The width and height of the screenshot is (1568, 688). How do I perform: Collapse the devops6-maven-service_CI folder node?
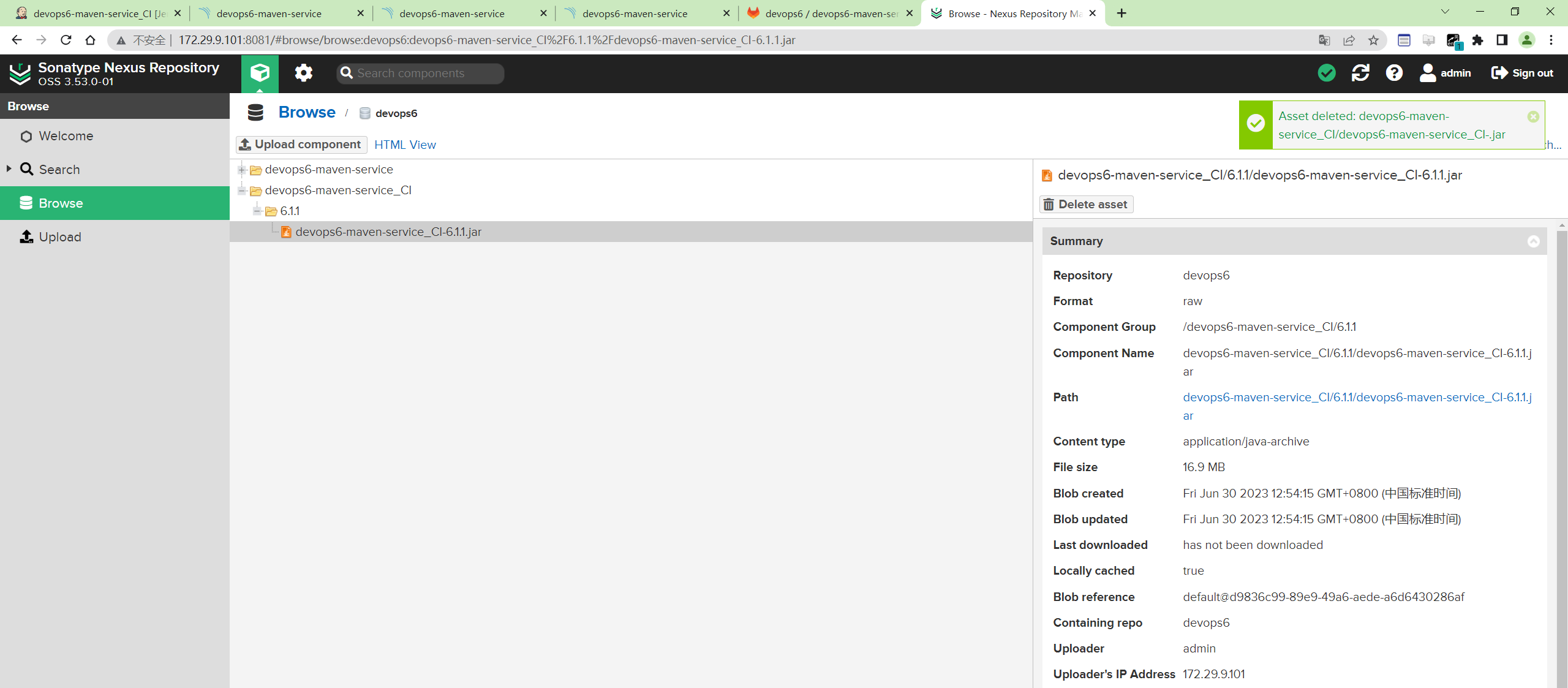tap(242, 191)
